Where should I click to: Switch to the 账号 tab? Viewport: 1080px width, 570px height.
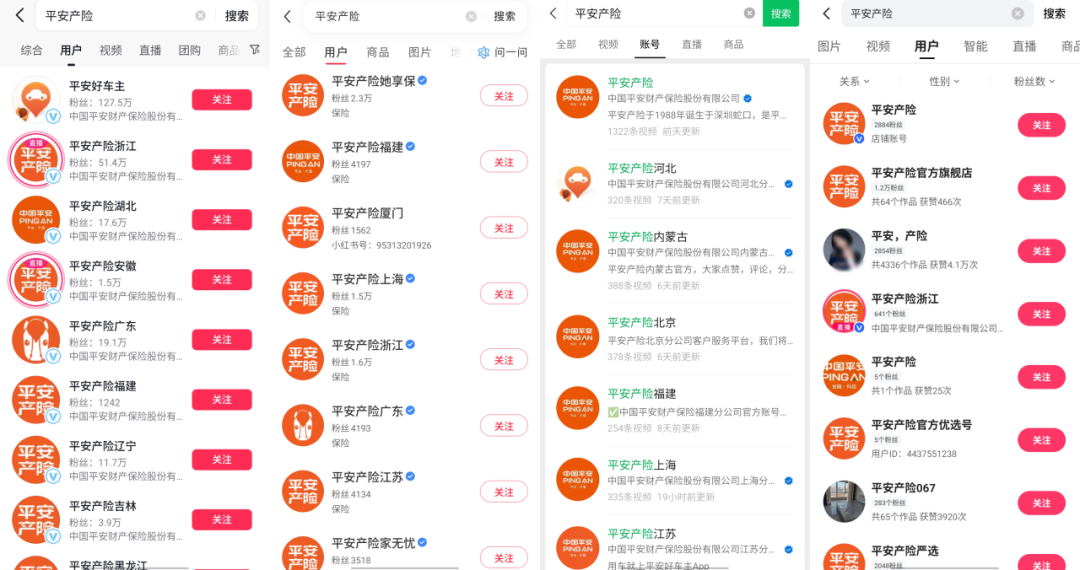[x=650, y=44]
